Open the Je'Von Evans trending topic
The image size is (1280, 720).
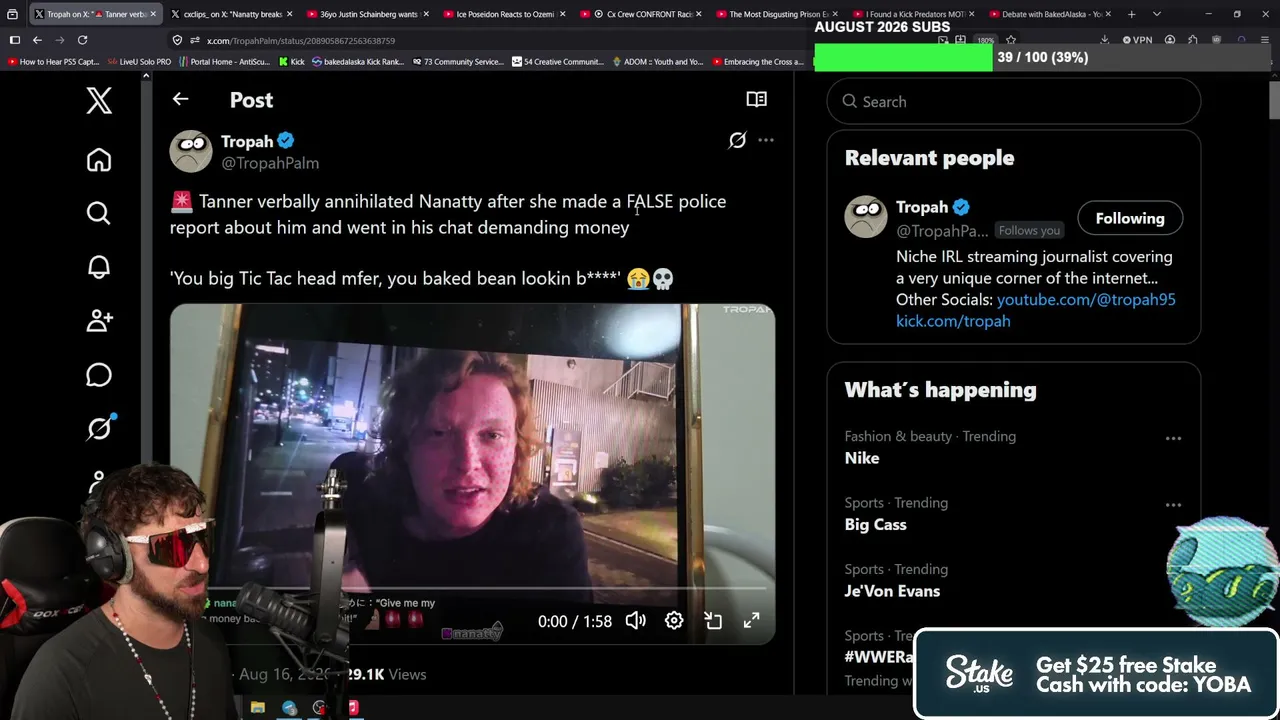892,591
